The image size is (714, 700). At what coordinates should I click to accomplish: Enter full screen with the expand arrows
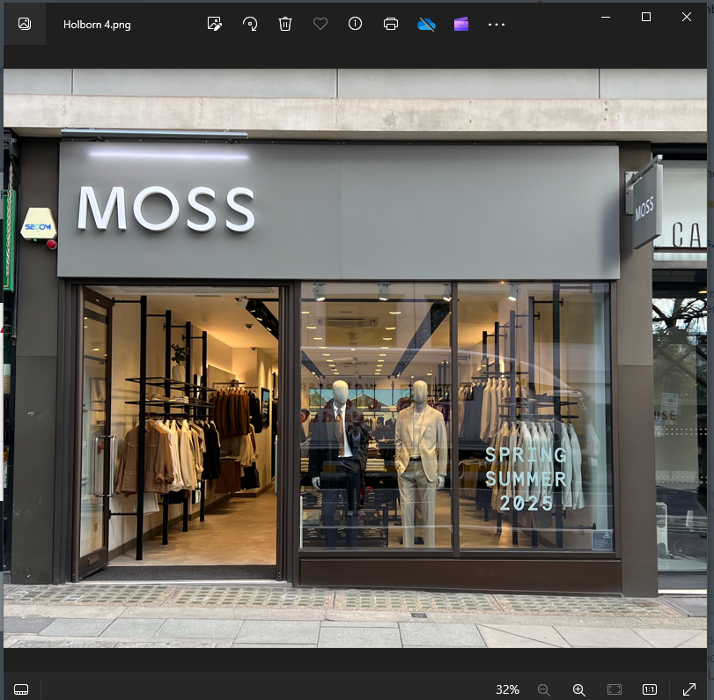click(x=689, y=689)
